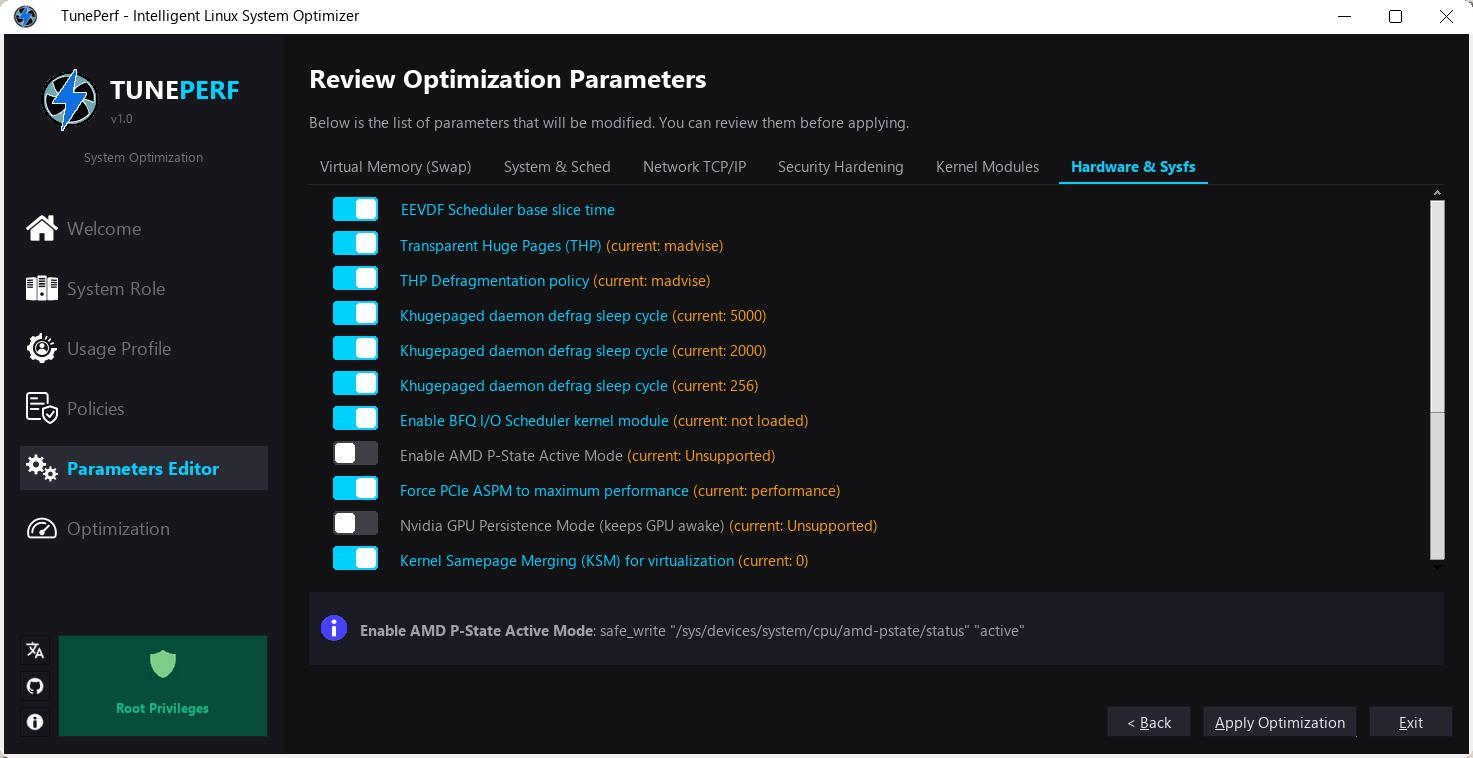1473x758 pixels.
Task: Click 'THP Defragmentation policy' label
Action: [494, 280]
